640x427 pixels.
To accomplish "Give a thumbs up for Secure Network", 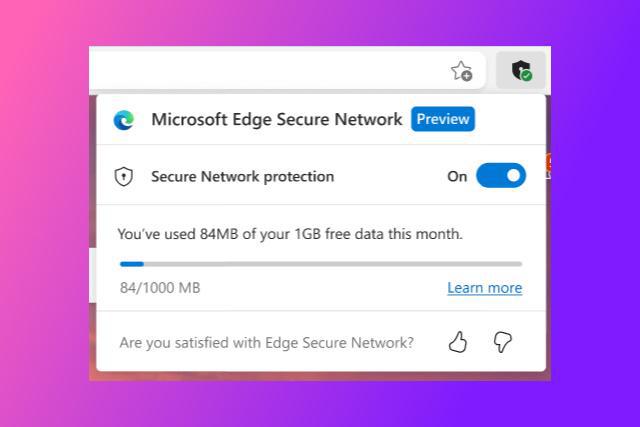I will [x=458, y=342].
